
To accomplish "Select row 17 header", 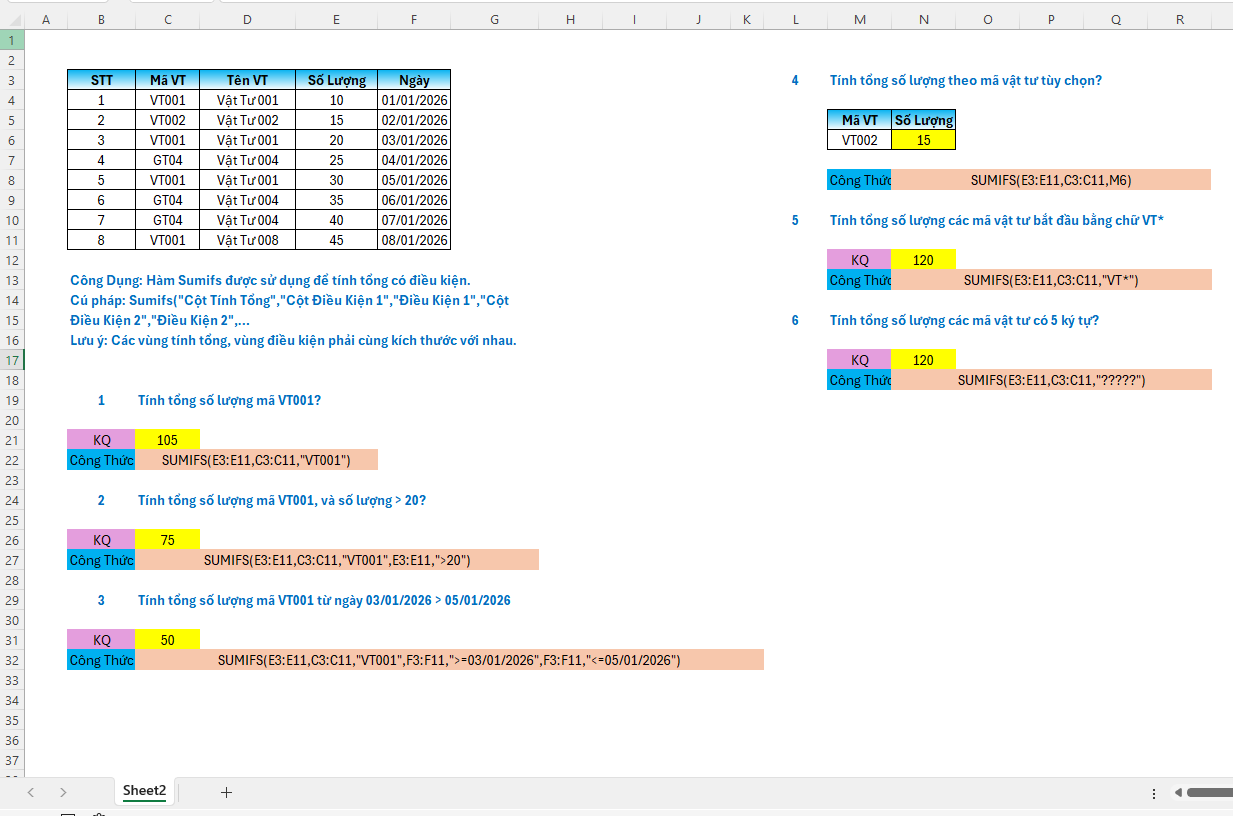I will 12,360.
